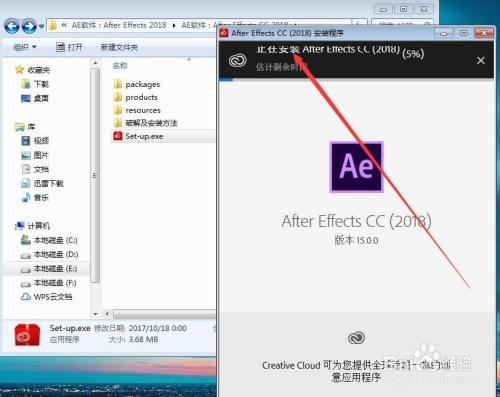Close the Explorer window
The width and height of the screenshot is (500, 397).
pos(424,9)
